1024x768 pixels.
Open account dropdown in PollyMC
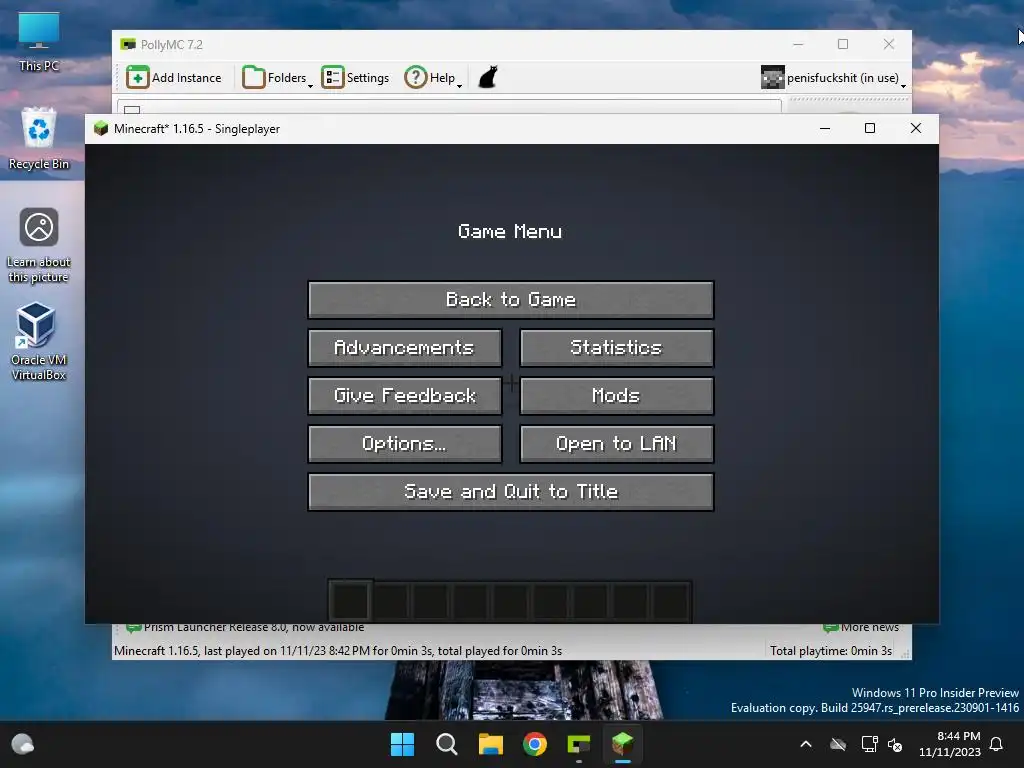pyautogui.click(x=833, y=78)
